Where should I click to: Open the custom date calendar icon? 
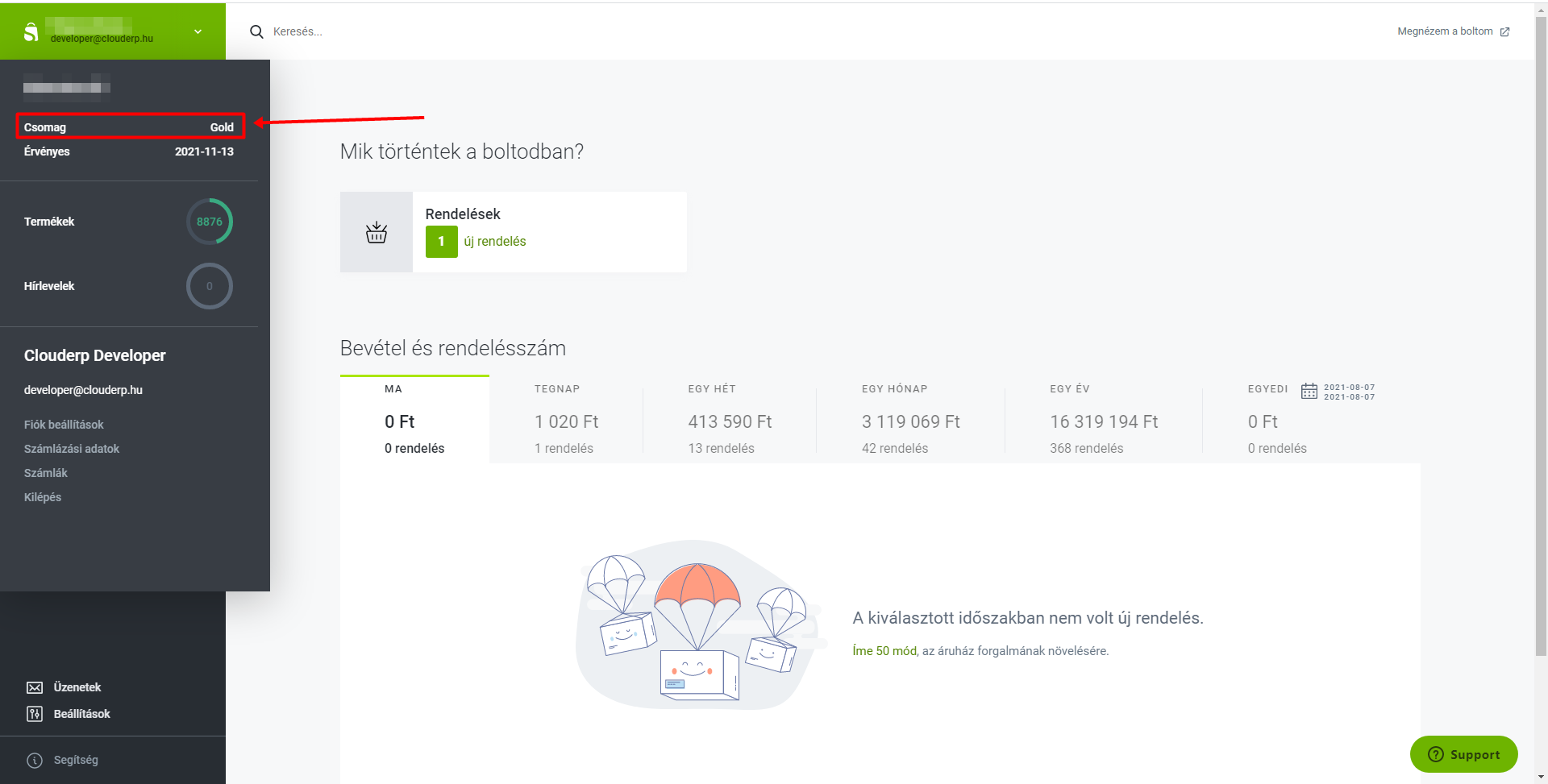(x=1309, y=392)
